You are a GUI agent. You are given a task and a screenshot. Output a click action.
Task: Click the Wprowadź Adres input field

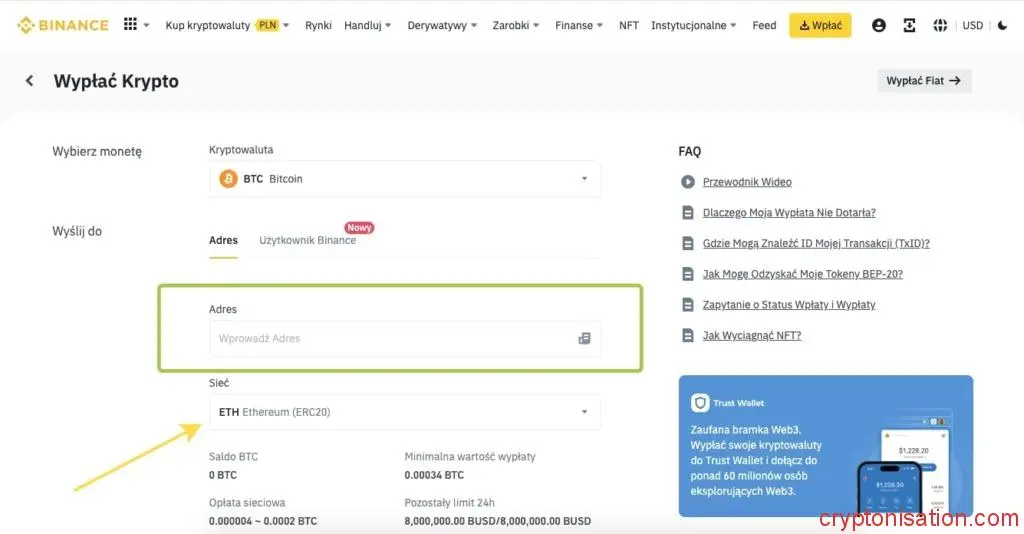coord(405,338)
